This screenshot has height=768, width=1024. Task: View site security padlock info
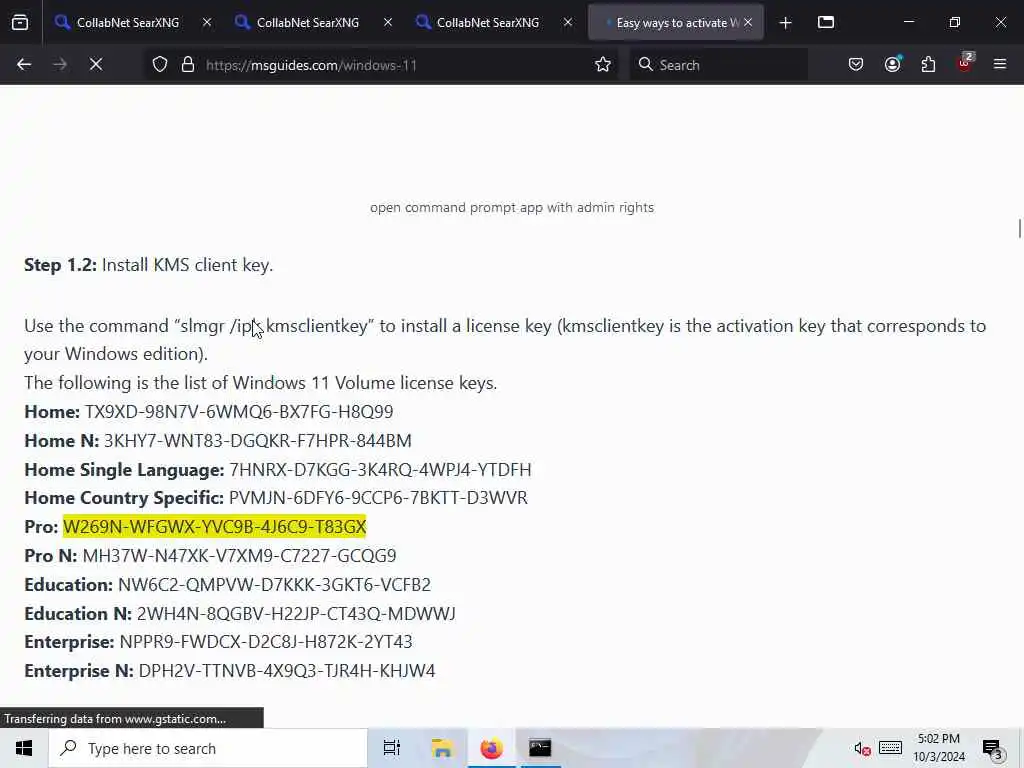pos(188,65)
